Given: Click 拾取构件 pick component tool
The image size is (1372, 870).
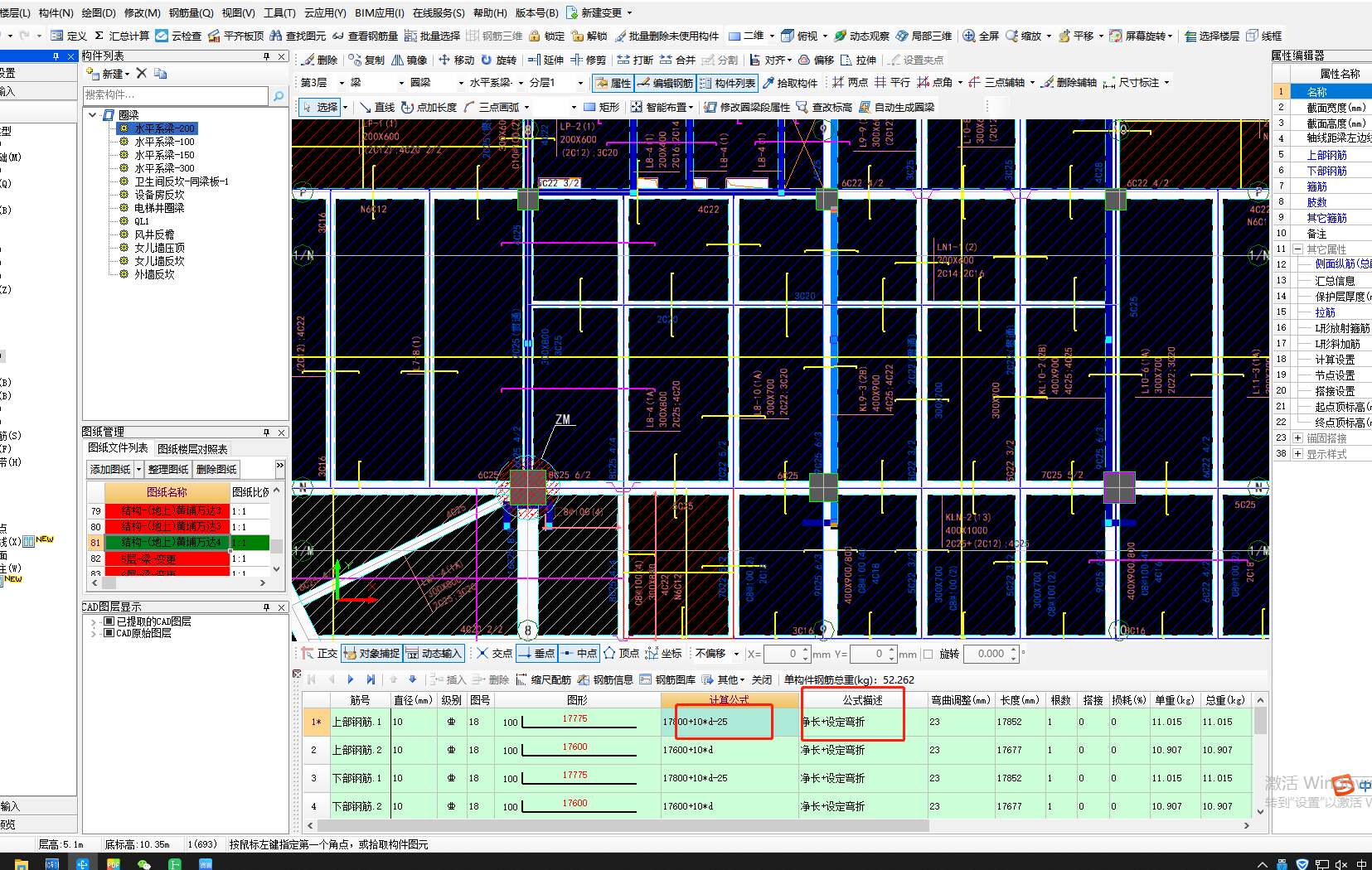Looking at the screenshot, I should click(790, 83).
